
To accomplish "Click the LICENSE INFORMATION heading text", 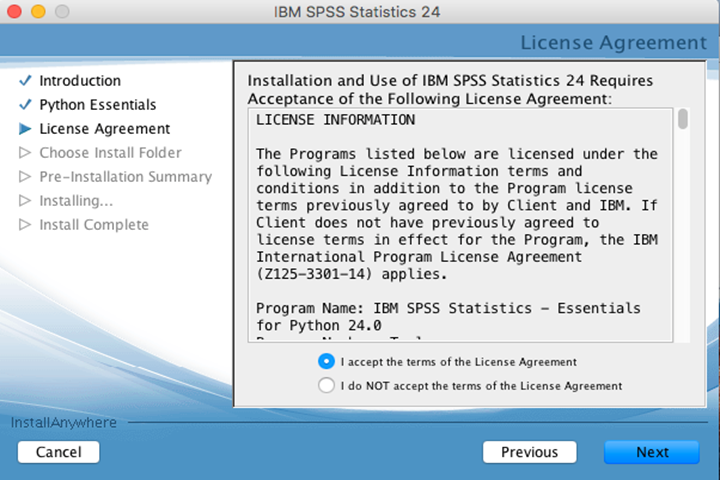I will point(336,120).
